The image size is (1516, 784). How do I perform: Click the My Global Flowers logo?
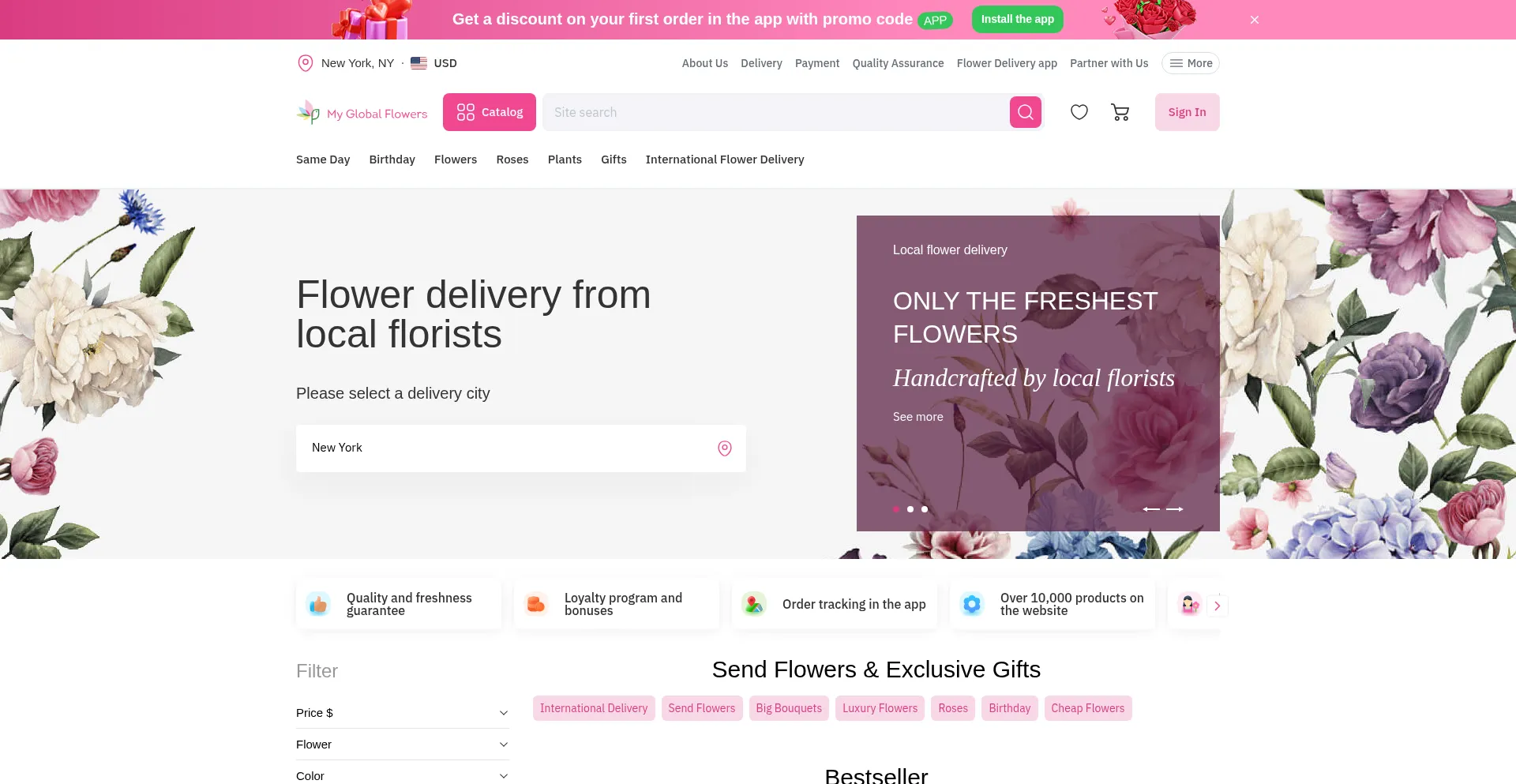click(x=362, y=113)
